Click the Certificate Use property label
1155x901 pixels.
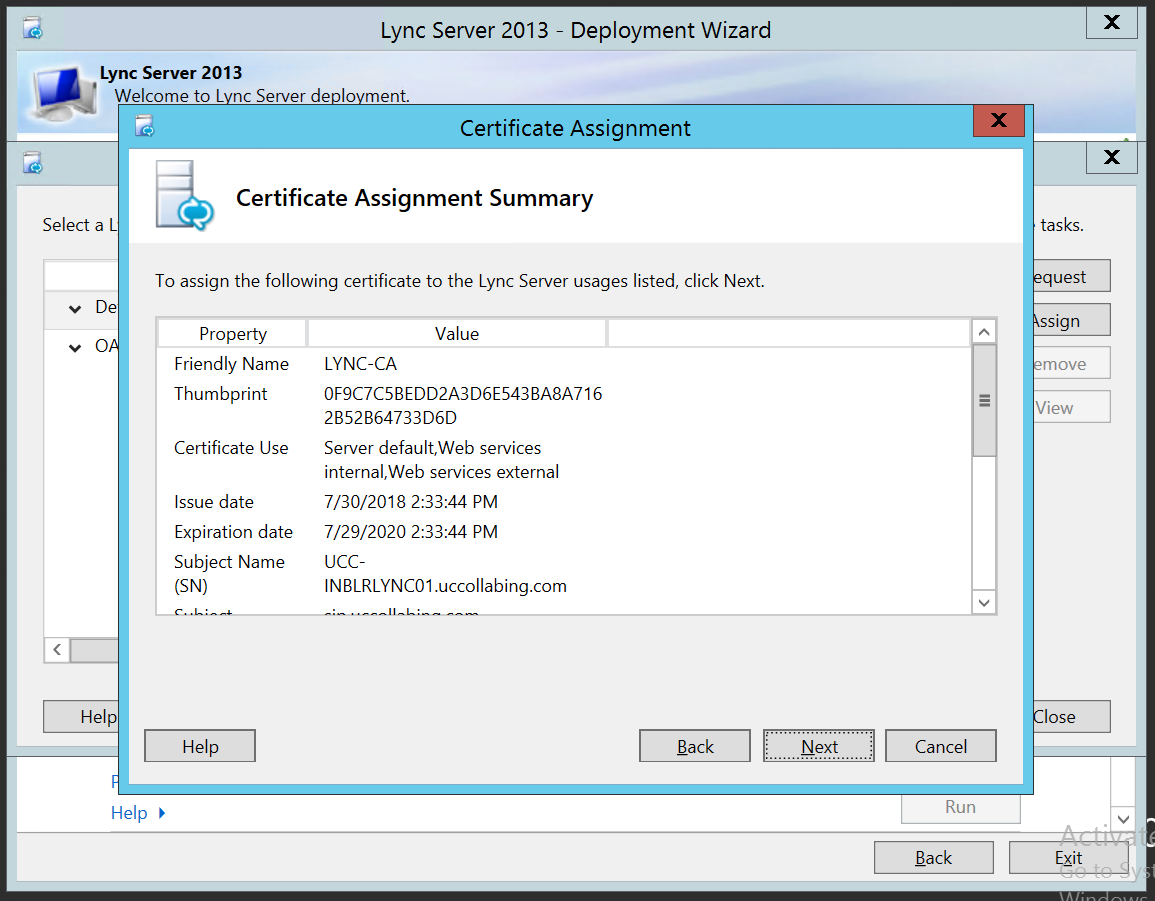click(231, 448)
